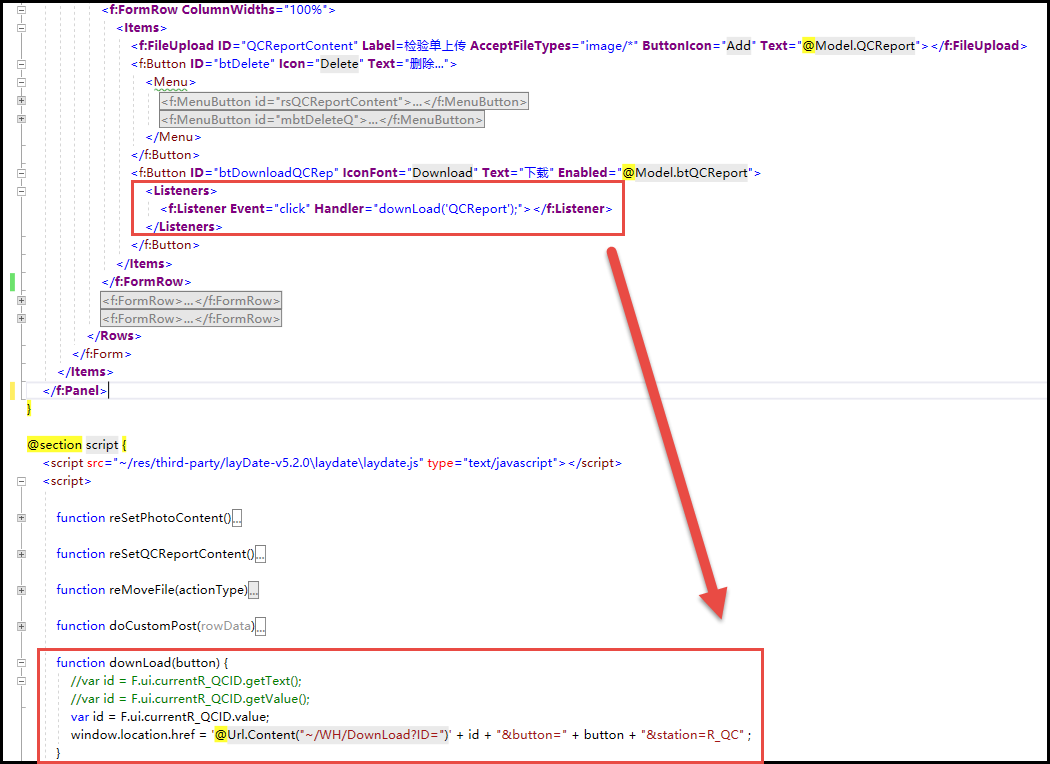Click the @section script directive
Screen dimensions: 1050x764
click(73, 445)
